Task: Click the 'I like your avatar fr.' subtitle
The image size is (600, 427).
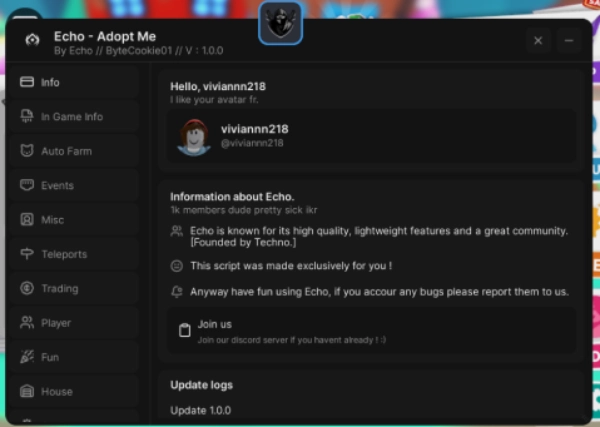Action: [x=214, y=100]
